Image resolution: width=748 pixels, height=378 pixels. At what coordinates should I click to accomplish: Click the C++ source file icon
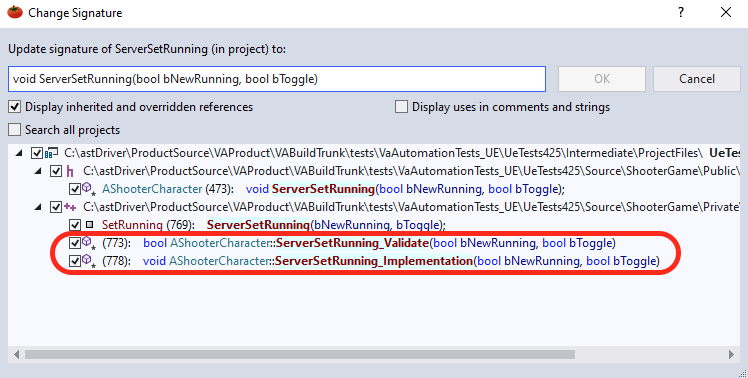pyautogui.click(x=70, y=207)
